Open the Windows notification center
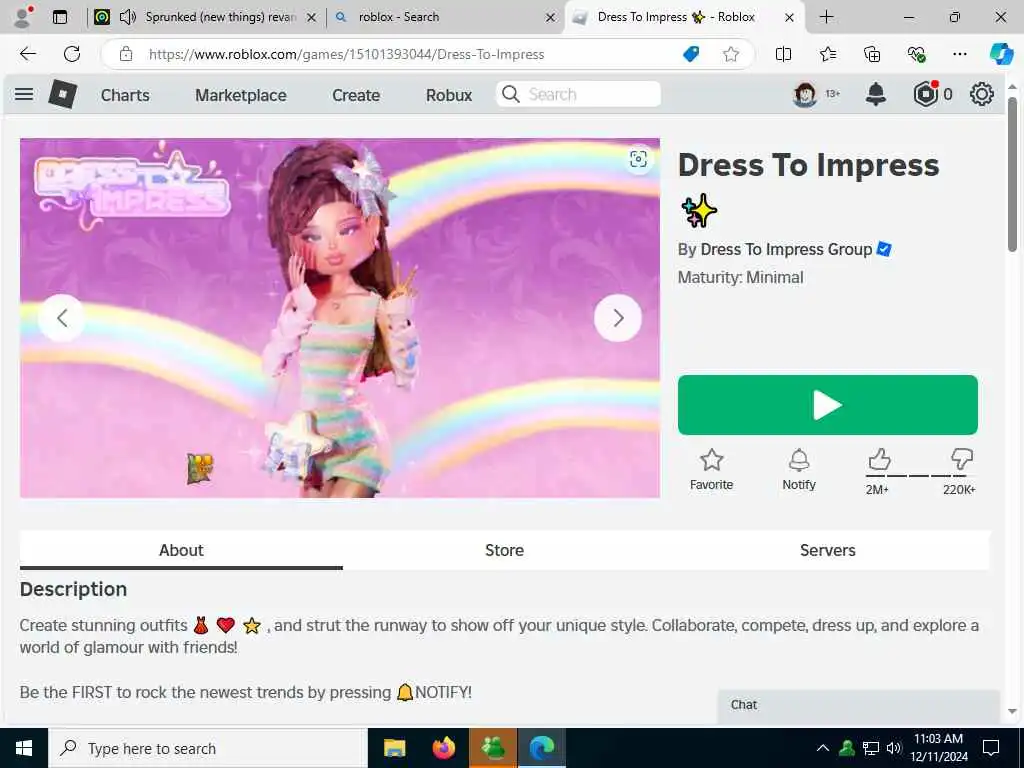 tap(991, 748)
